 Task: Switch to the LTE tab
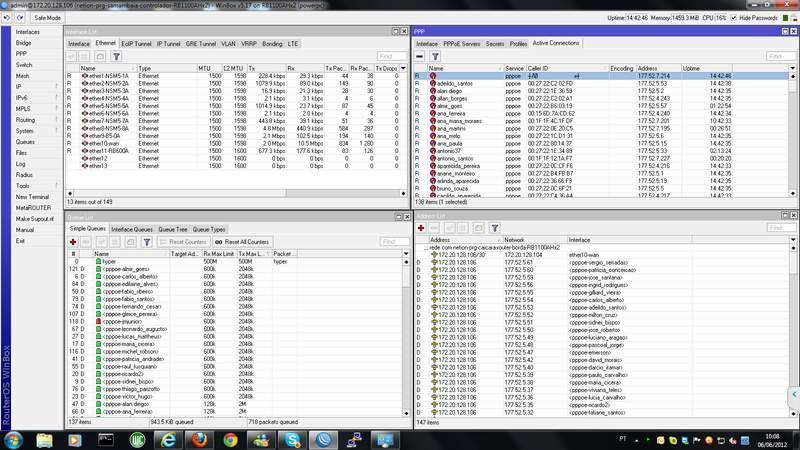point(293,44)
